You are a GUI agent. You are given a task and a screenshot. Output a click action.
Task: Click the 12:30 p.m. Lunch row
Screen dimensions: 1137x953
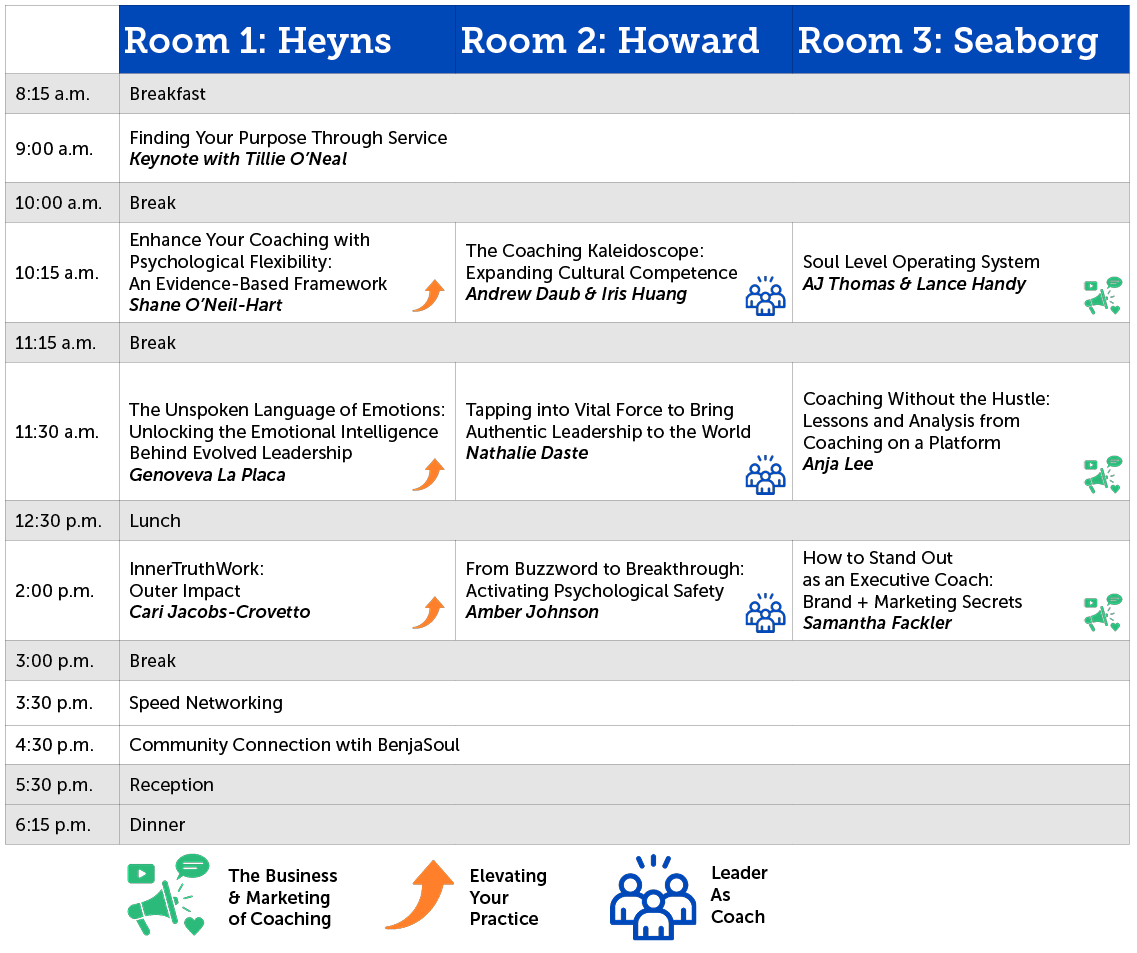[567, 521]
